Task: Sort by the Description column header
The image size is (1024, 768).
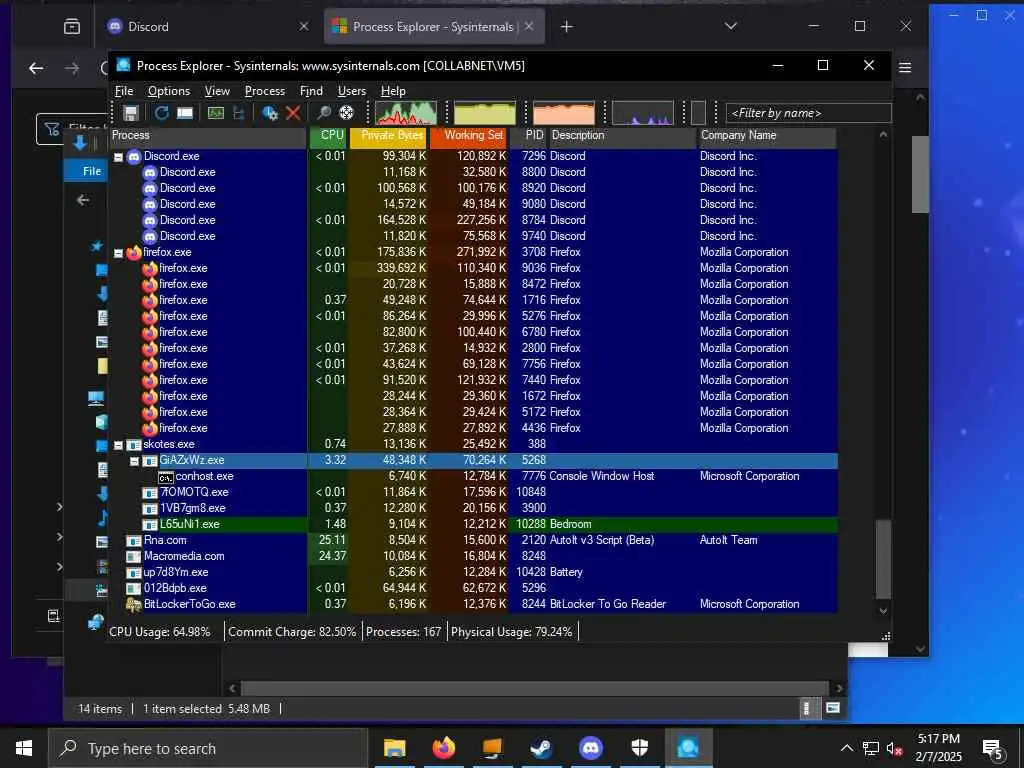Action: click(622, 135)
